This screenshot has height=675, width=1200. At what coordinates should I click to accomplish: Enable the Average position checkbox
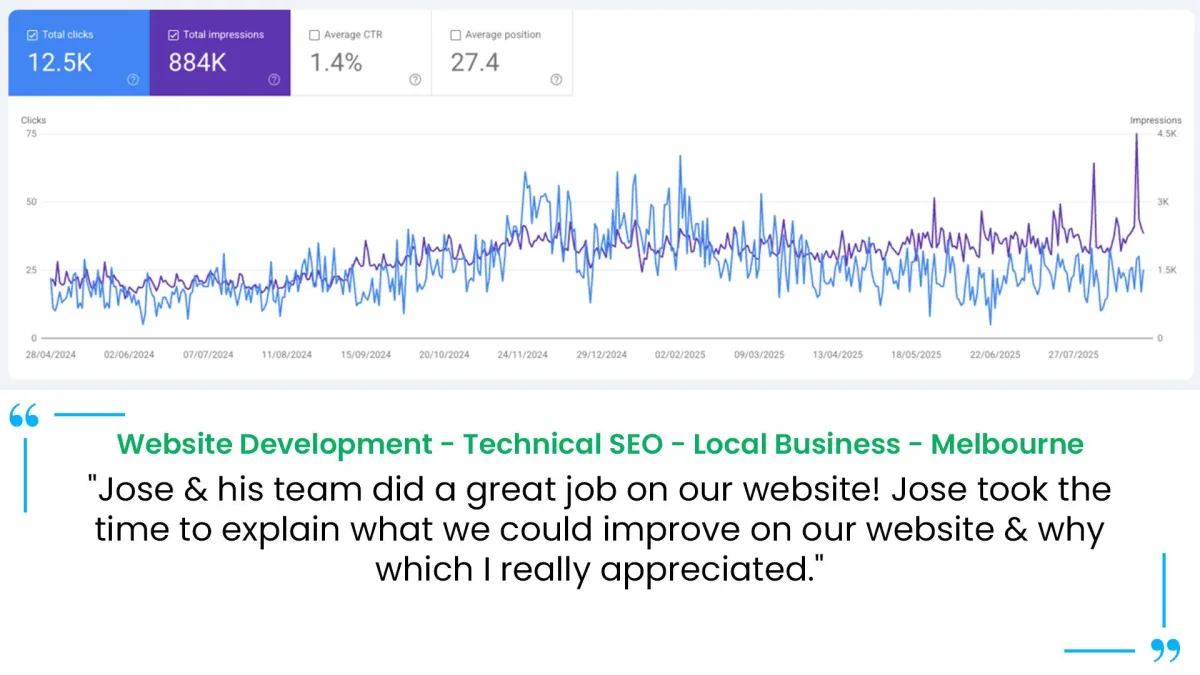(456, 35)
